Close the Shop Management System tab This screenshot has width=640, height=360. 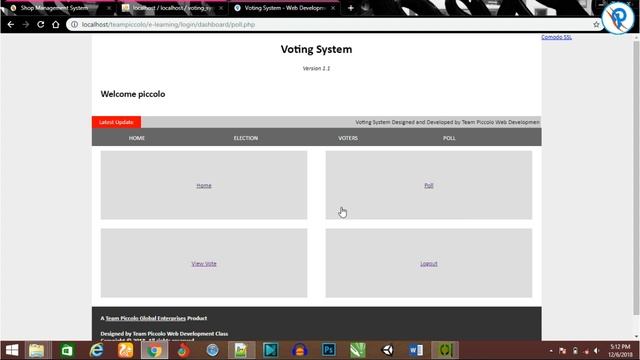pyautogui.click(x=109, y=8)
